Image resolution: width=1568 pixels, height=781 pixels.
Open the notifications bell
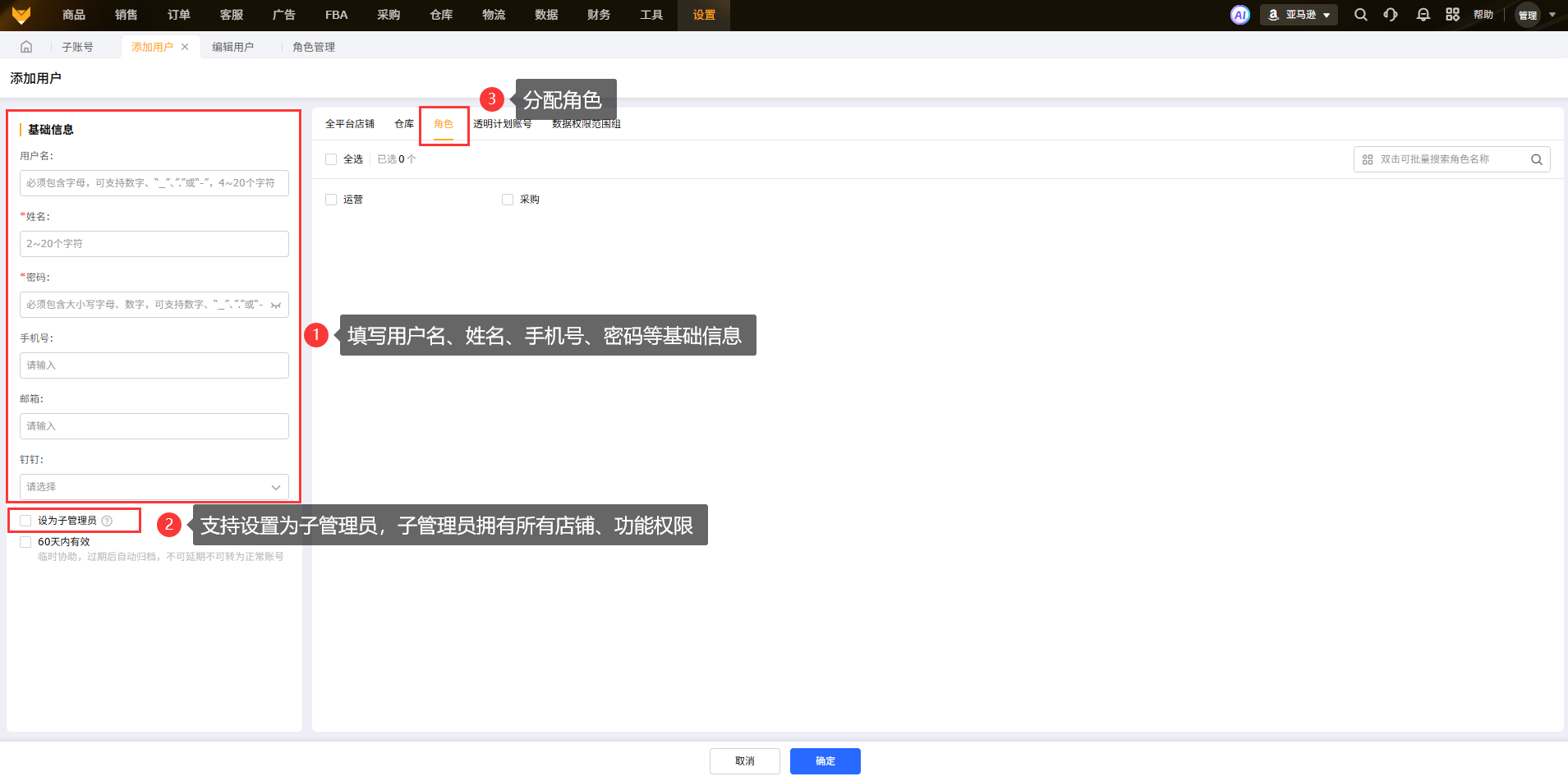coord(1423,15)
